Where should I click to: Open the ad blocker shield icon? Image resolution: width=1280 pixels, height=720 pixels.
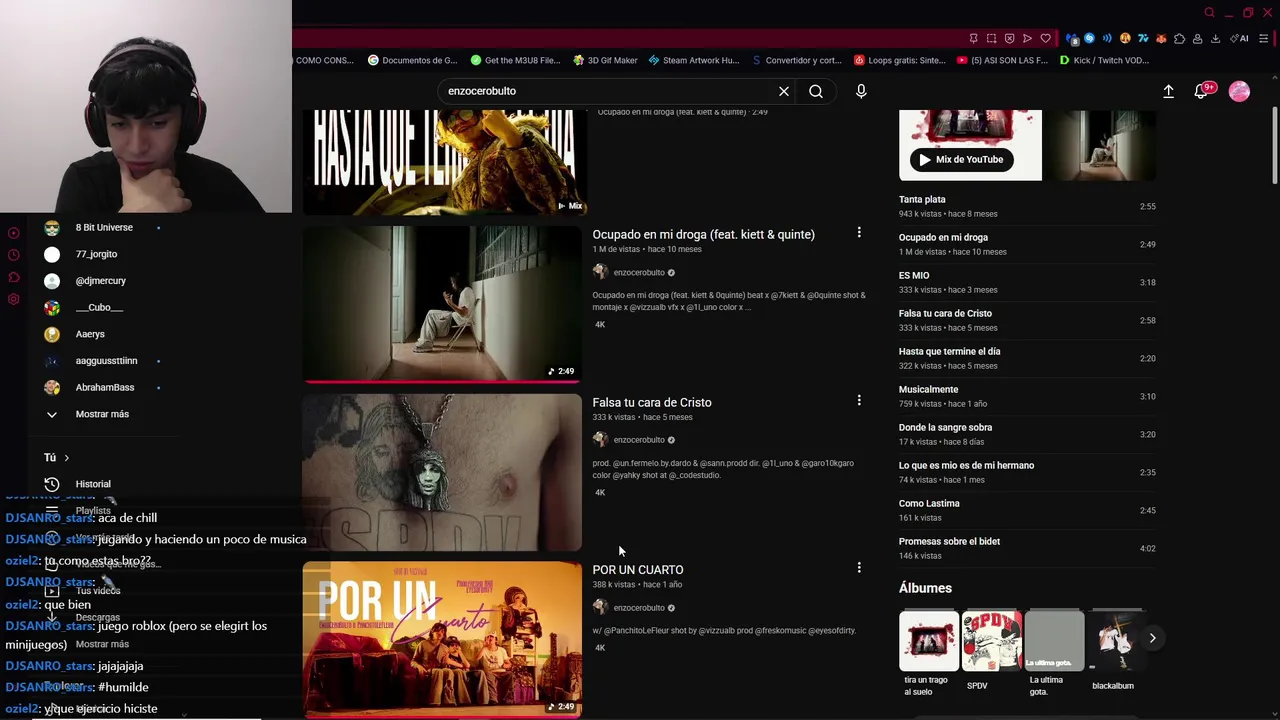point(1009,39)
